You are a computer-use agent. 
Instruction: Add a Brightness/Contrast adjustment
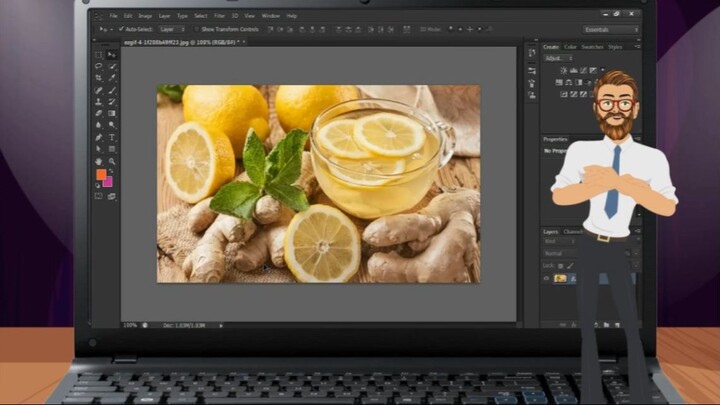(x=563, y=70)
